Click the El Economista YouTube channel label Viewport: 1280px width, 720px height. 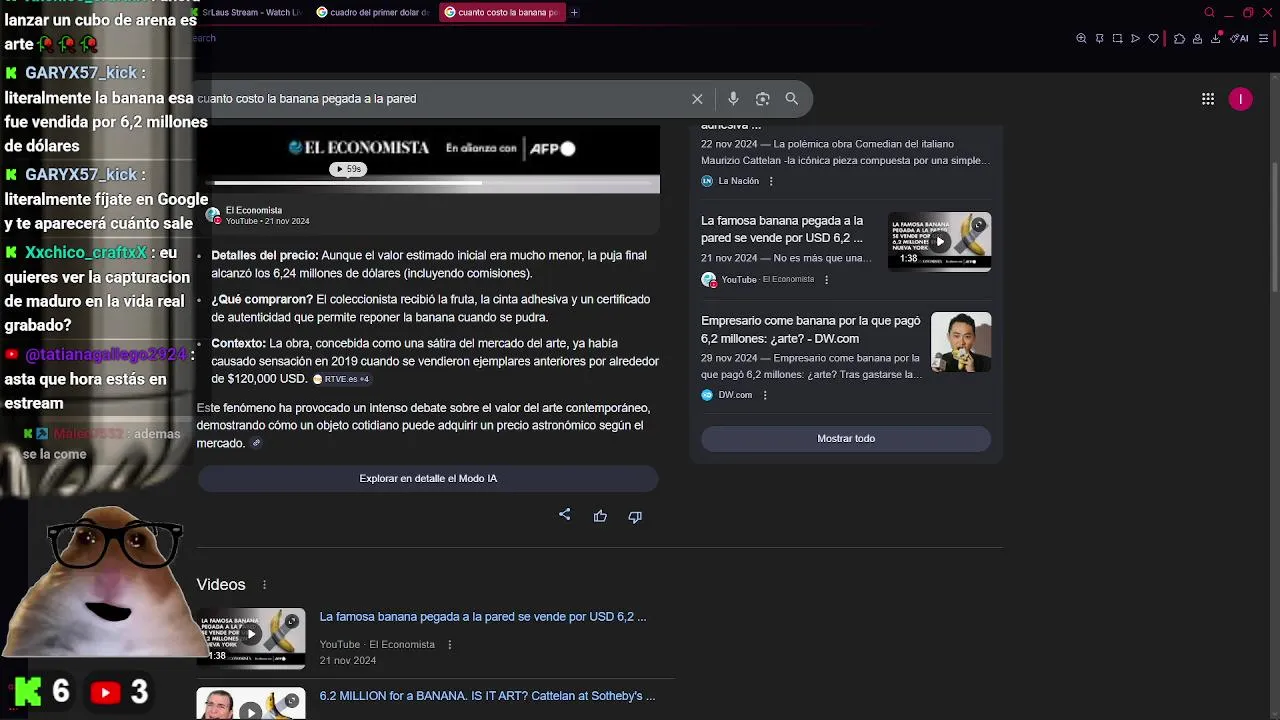(254, 210)
